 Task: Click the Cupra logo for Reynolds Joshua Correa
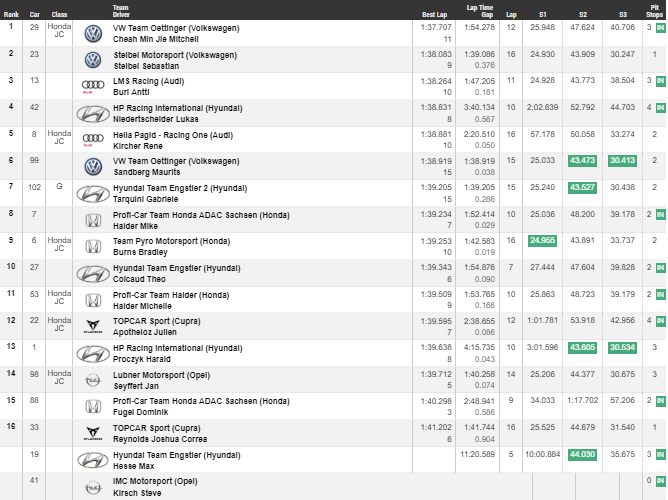coord(93,432)
